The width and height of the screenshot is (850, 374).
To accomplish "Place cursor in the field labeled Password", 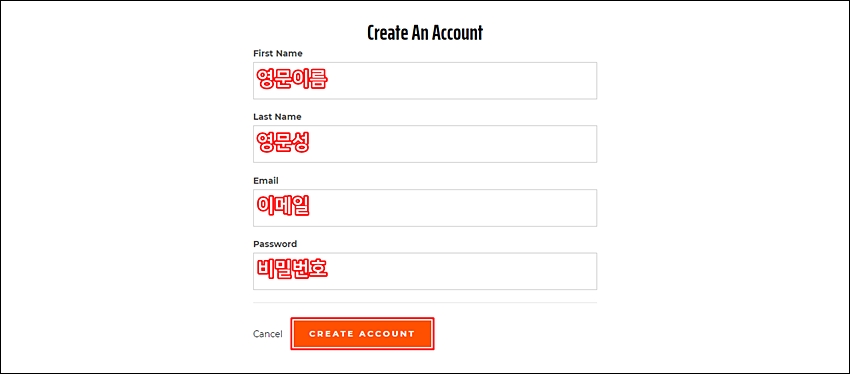I will click(x=424, y=271).
